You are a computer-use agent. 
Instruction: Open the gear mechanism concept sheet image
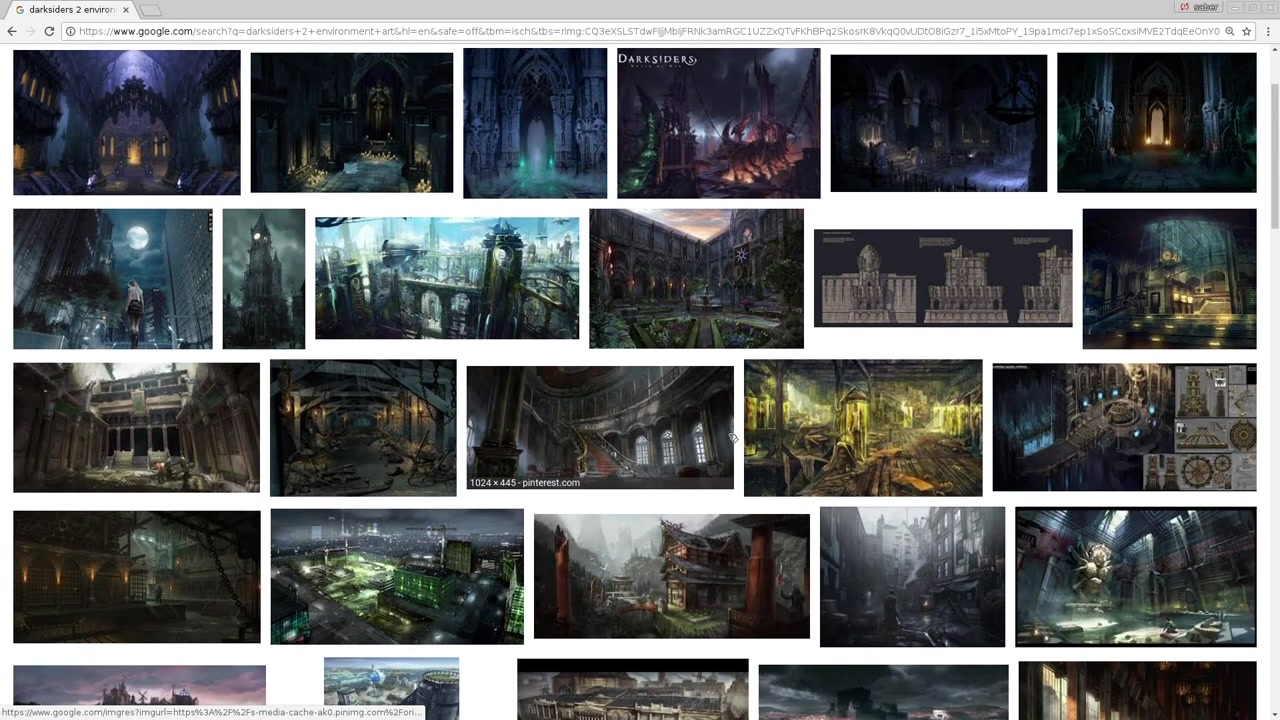[x=1125, y=428]
